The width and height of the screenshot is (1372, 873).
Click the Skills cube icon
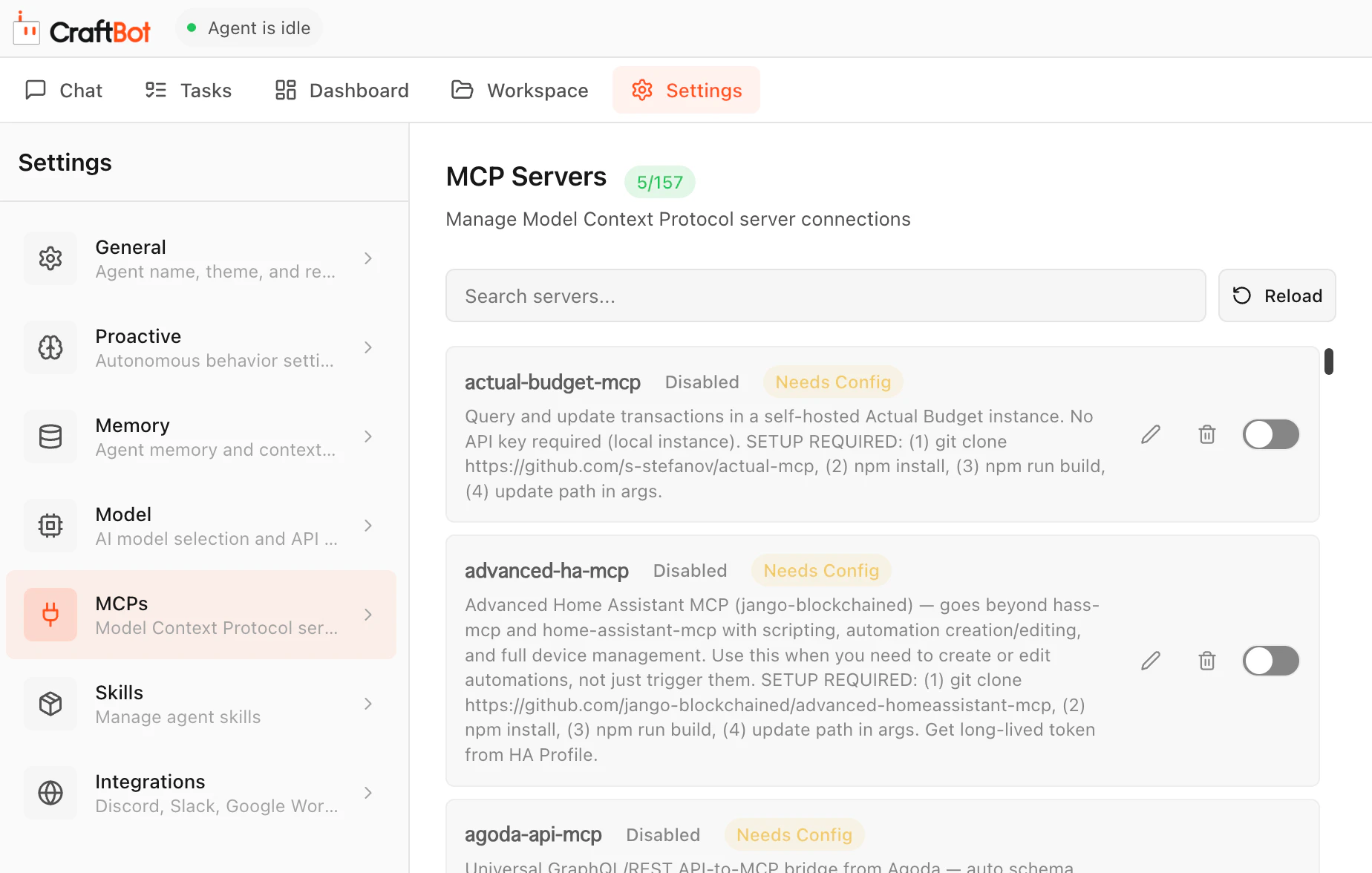(x=50, y=704)
